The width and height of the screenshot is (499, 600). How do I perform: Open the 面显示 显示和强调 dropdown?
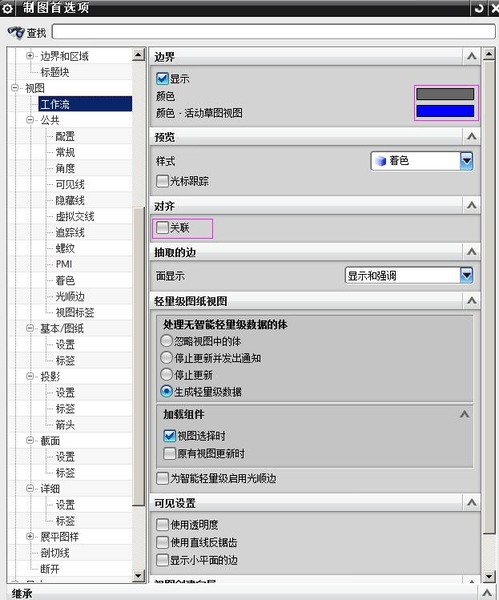(409, 276)
